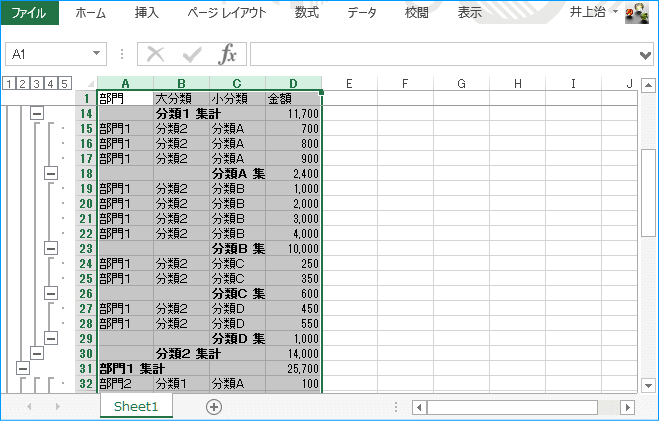The image size is (659, 421).
Task: Click the horizontal scrollbar thumb
Action: [512, 407]
